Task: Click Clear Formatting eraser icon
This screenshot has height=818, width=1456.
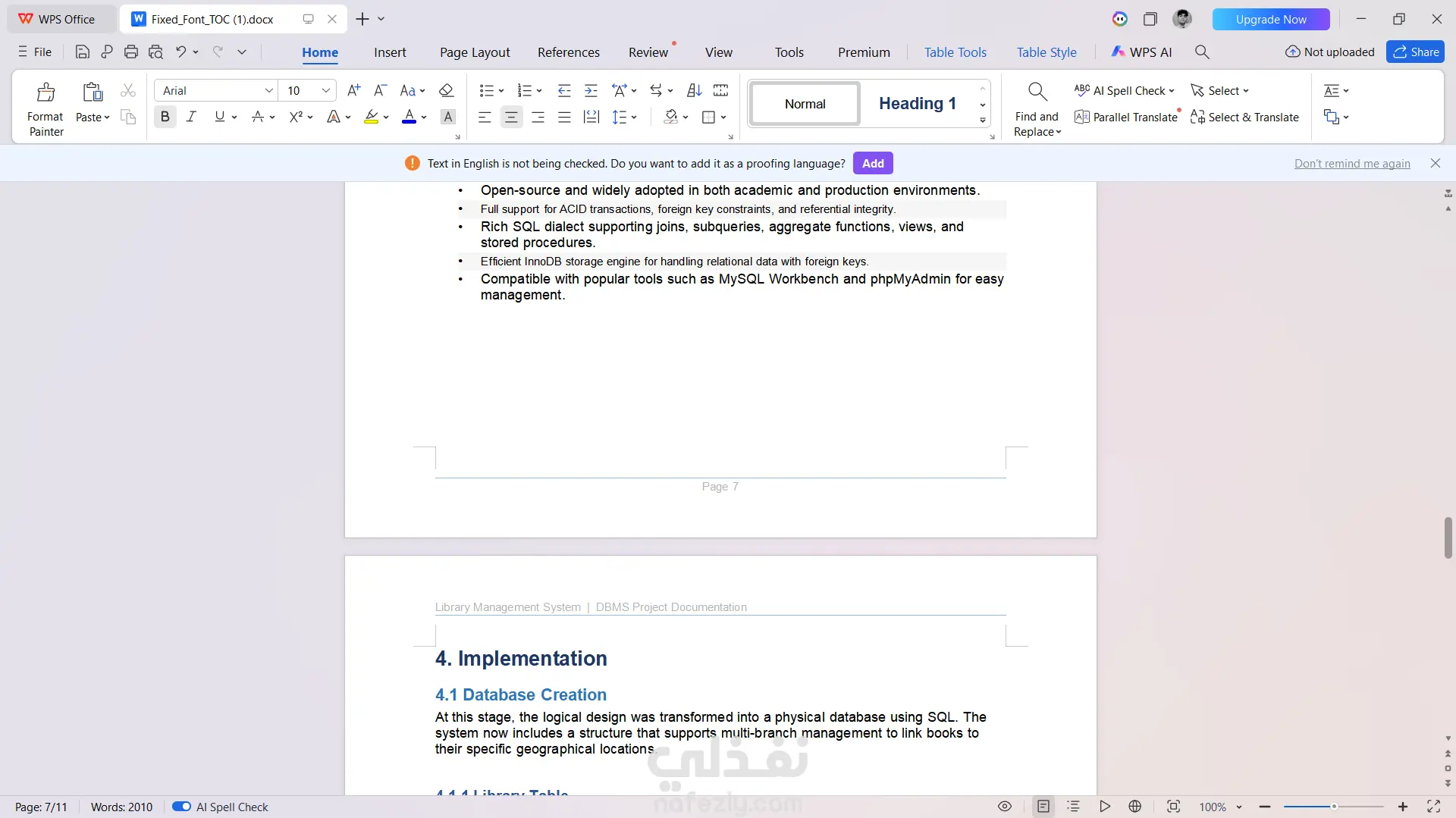Action: pos(446,90)
